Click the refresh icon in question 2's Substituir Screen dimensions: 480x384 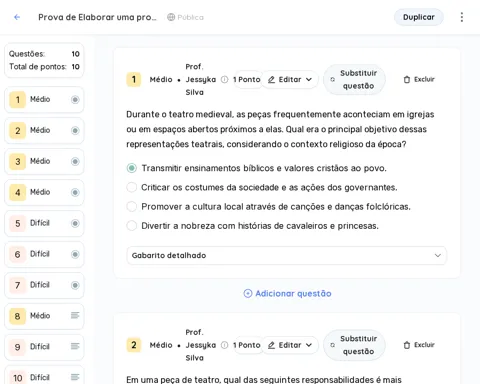(x=332, y=345)
